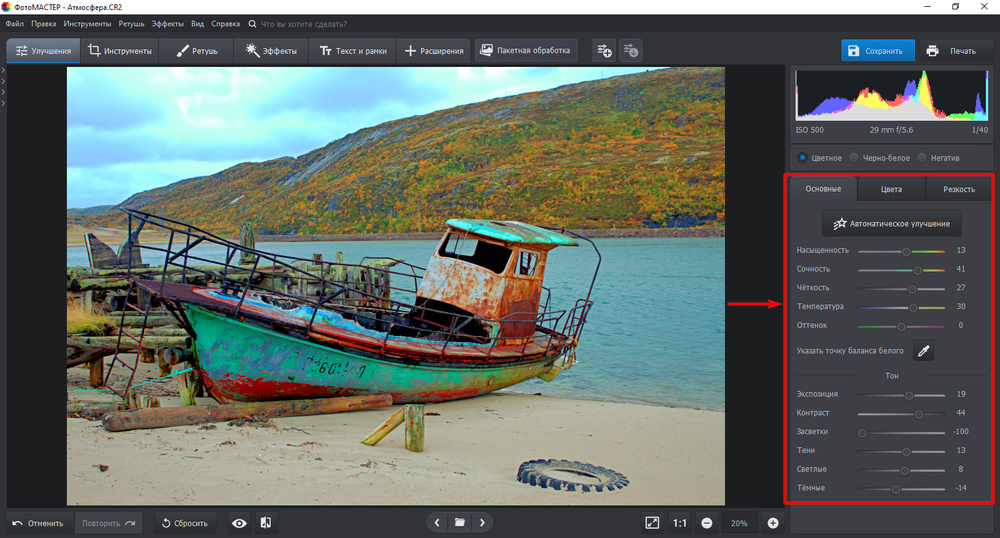The width and height of the screenshot is (1000, 538).
Task: Open the Эффекты menu in menu bar
Action: coord(167,23)
